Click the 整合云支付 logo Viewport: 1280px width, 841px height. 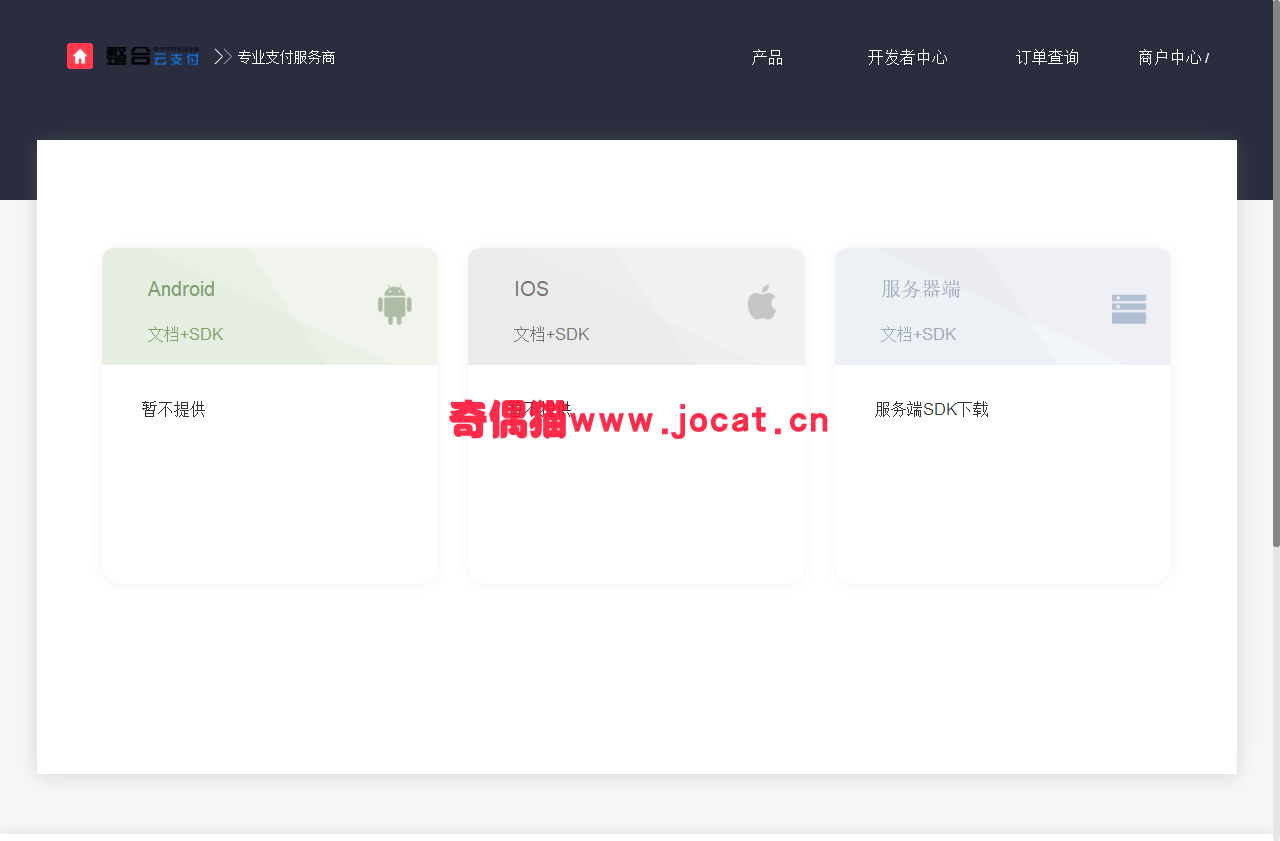point(152,56)
